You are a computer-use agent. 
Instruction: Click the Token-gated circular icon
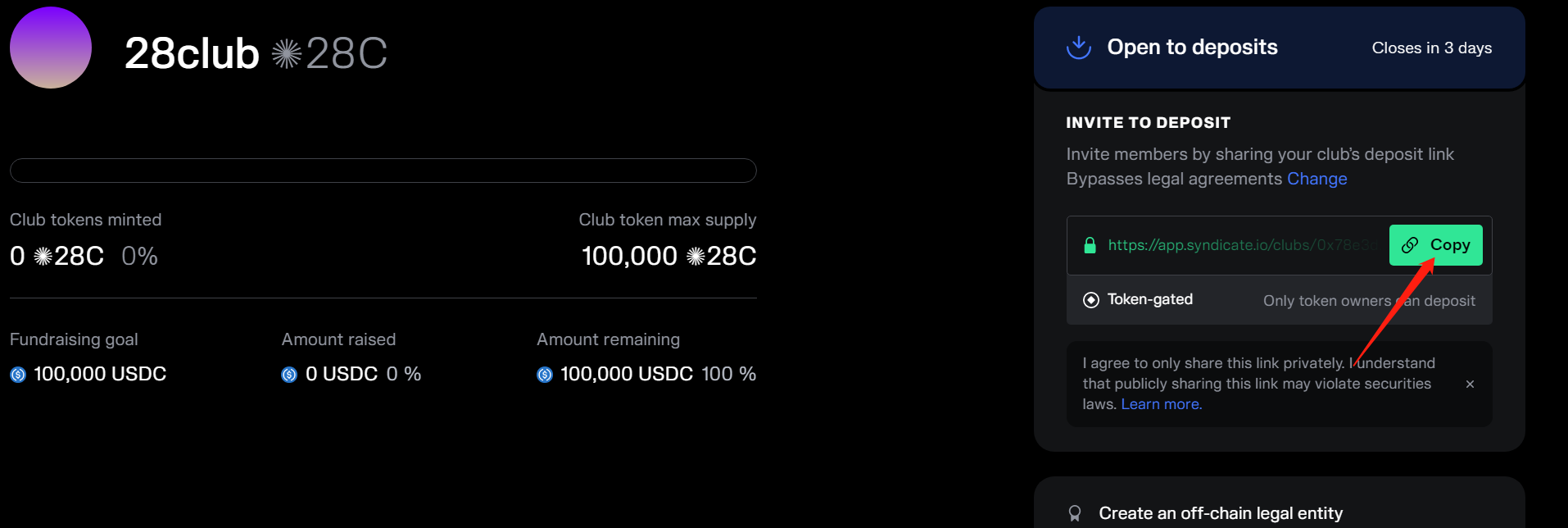(x=1091, y=300)
